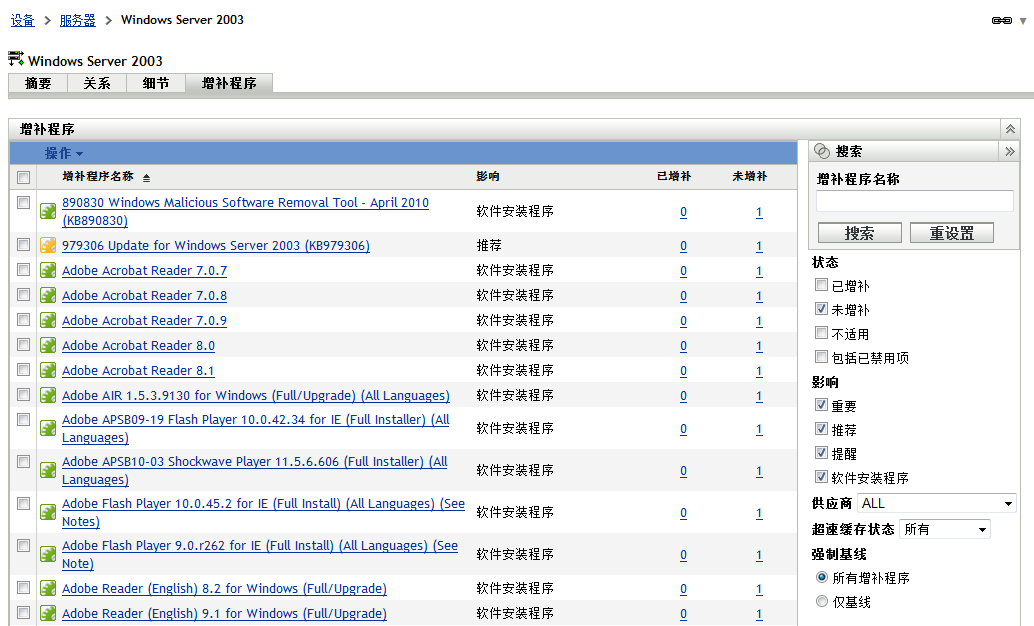Select the 仅基线 radio button
Screen dimensions: 1034x626
(820, 602)
